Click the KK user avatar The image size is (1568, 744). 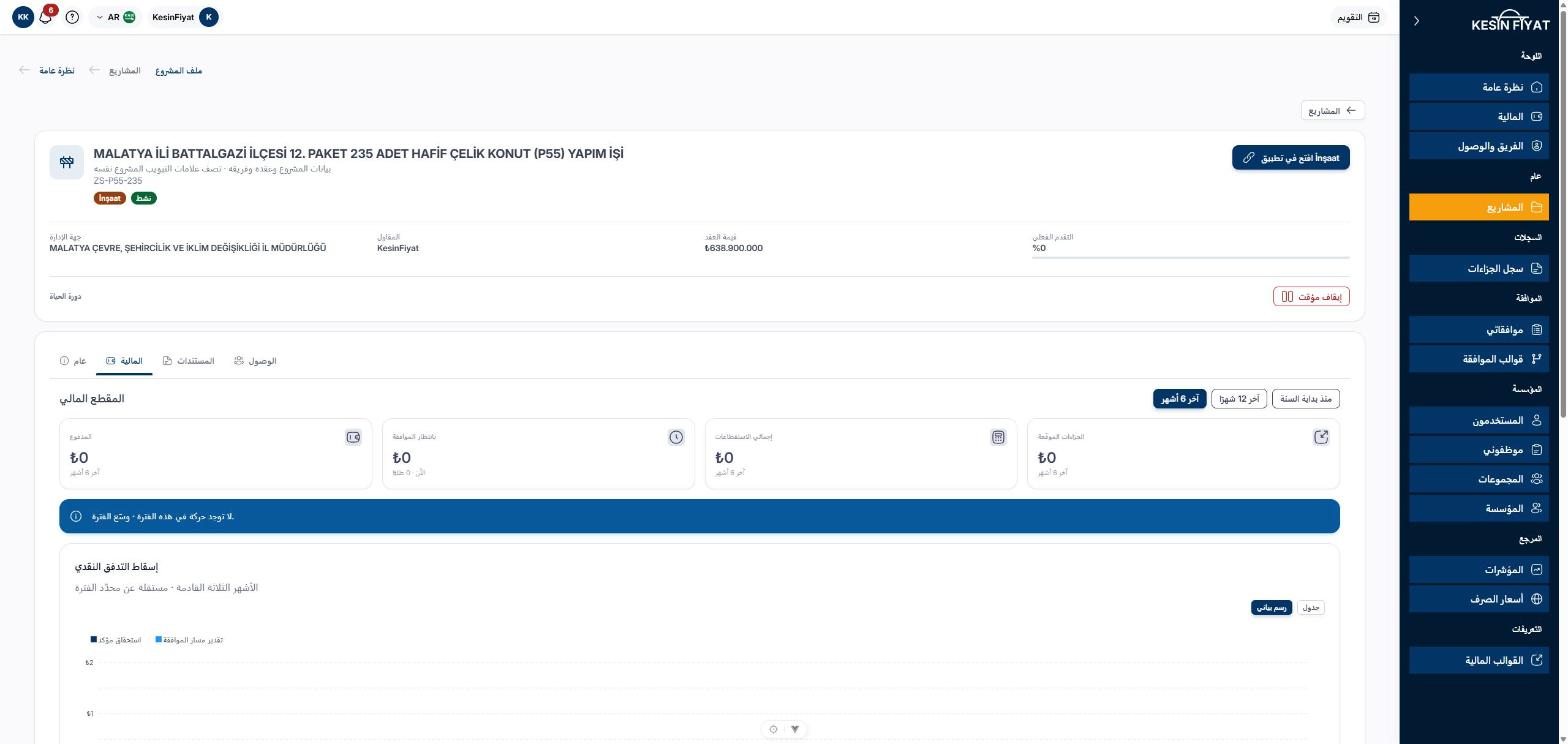23,17
